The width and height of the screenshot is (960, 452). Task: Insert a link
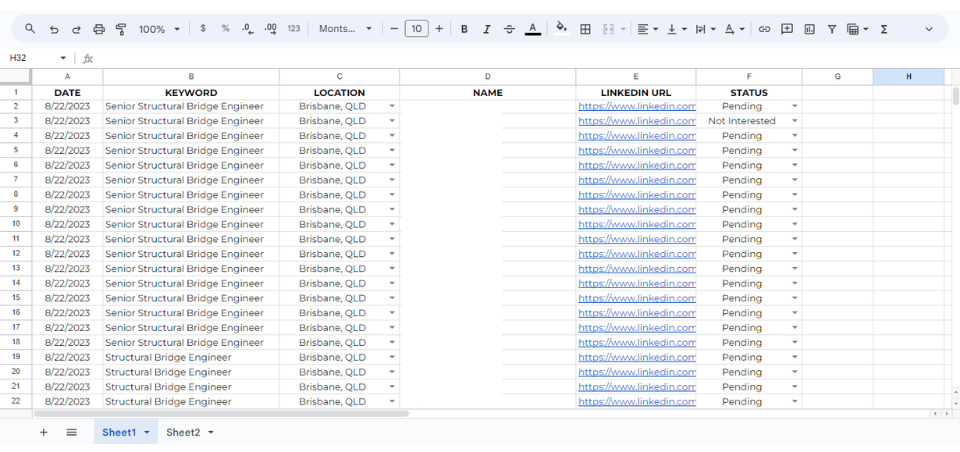(764, 29)
